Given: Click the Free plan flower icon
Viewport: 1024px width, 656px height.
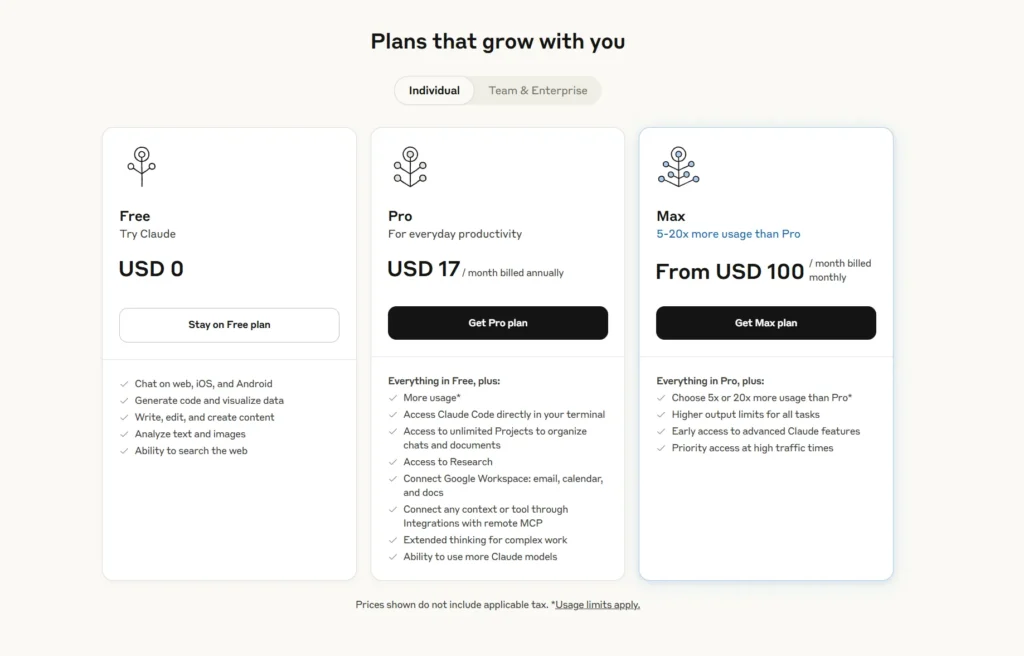Looking at the screenshot, I should click(x=141, y=166).
